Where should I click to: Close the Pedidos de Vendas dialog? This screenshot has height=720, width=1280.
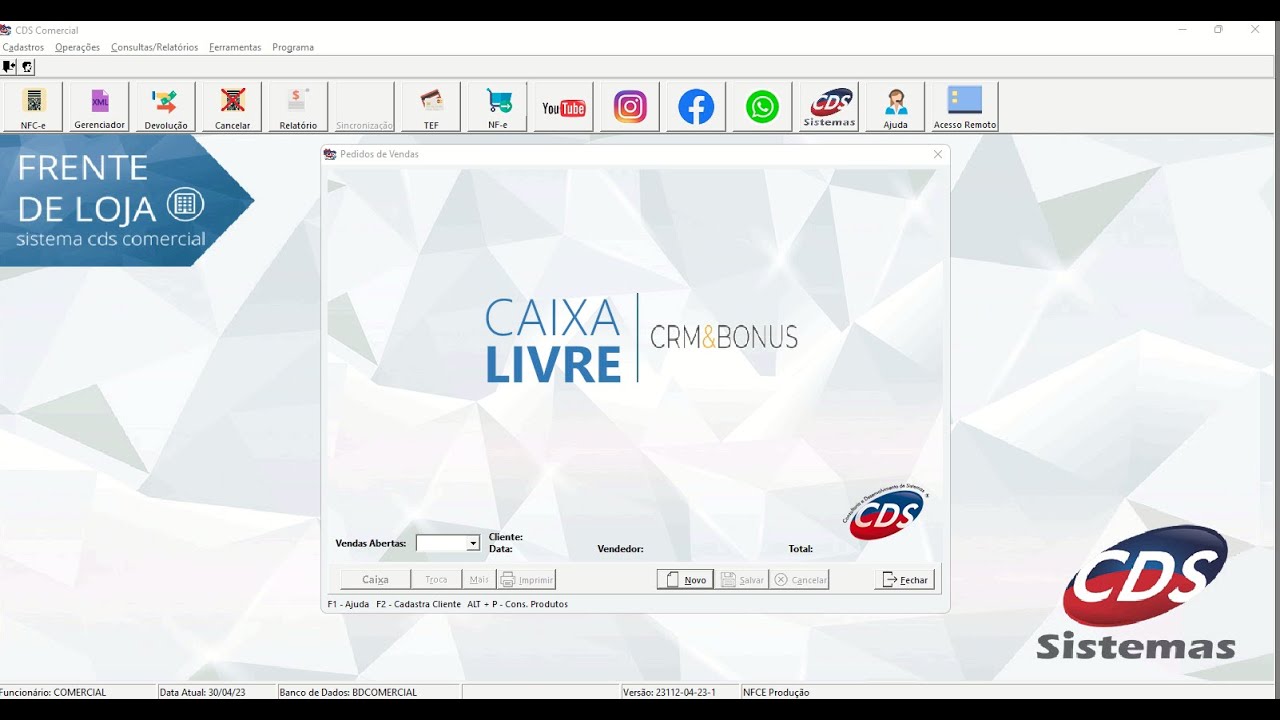pos(938,154)
